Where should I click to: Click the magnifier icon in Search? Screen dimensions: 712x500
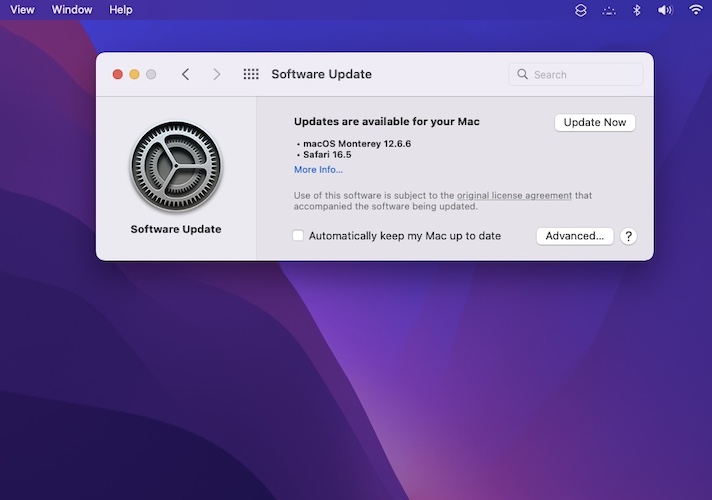[522, 74]
